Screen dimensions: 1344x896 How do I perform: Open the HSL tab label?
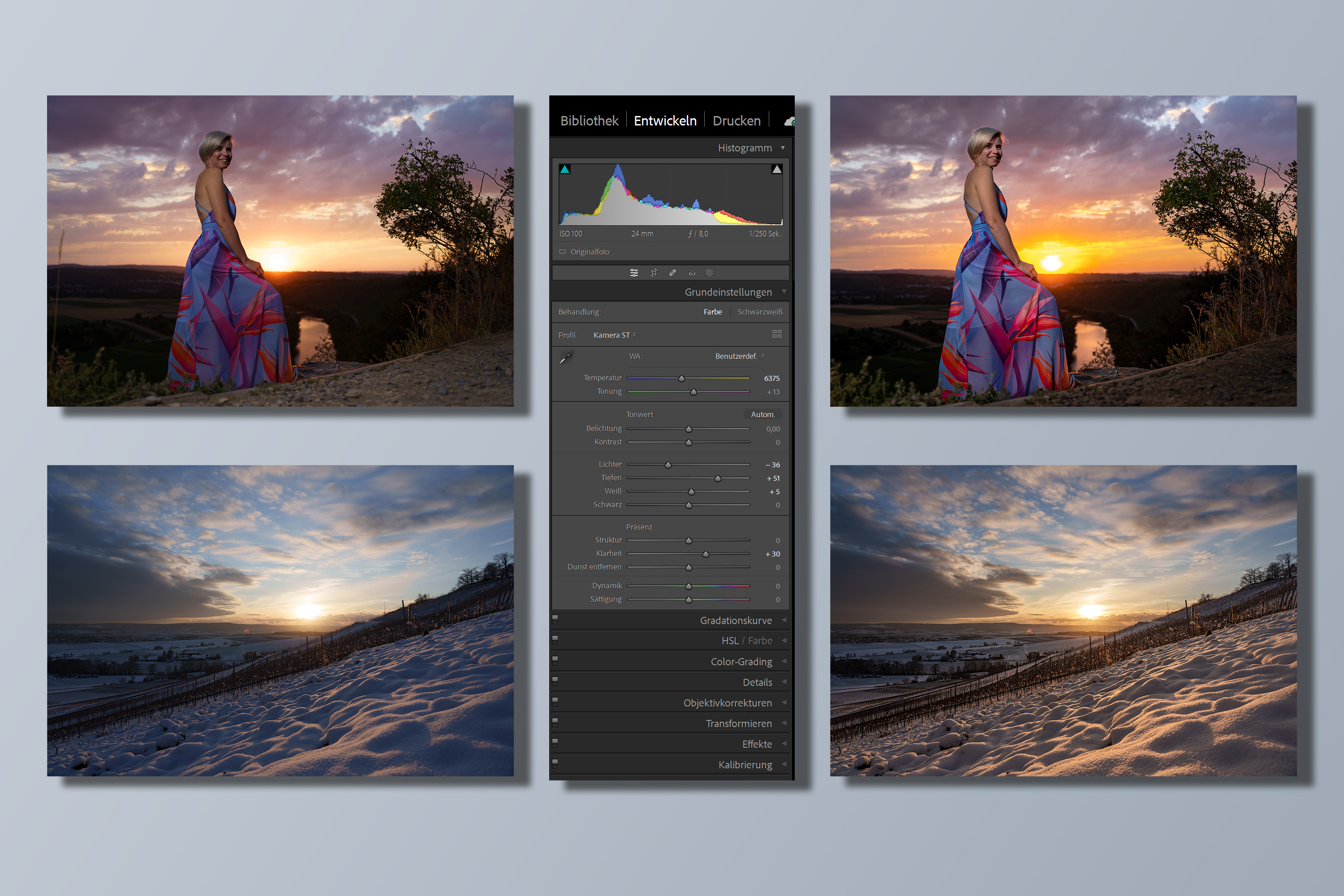pos(730,641)
